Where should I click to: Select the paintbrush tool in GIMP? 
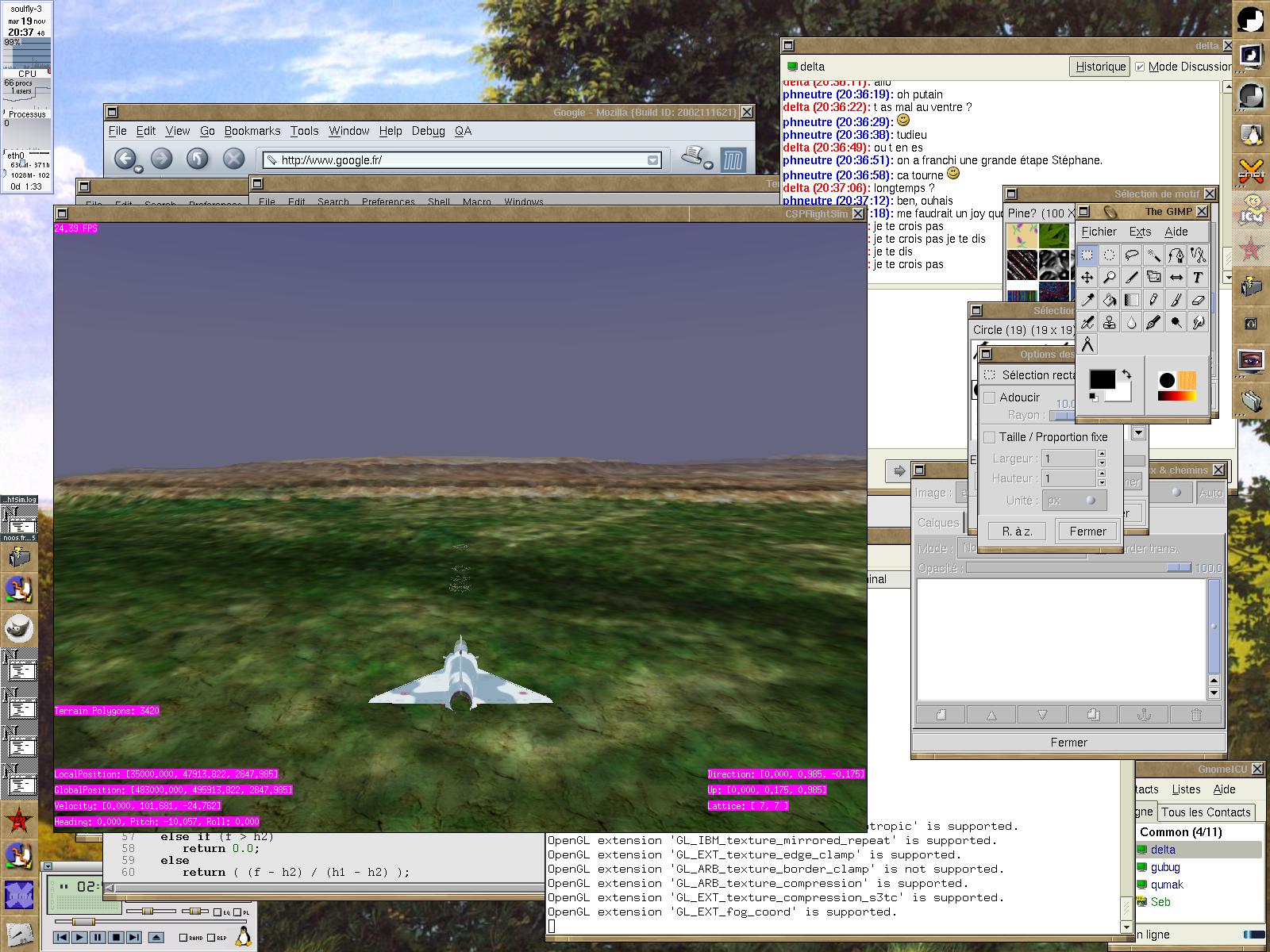tap(1176, 299)
